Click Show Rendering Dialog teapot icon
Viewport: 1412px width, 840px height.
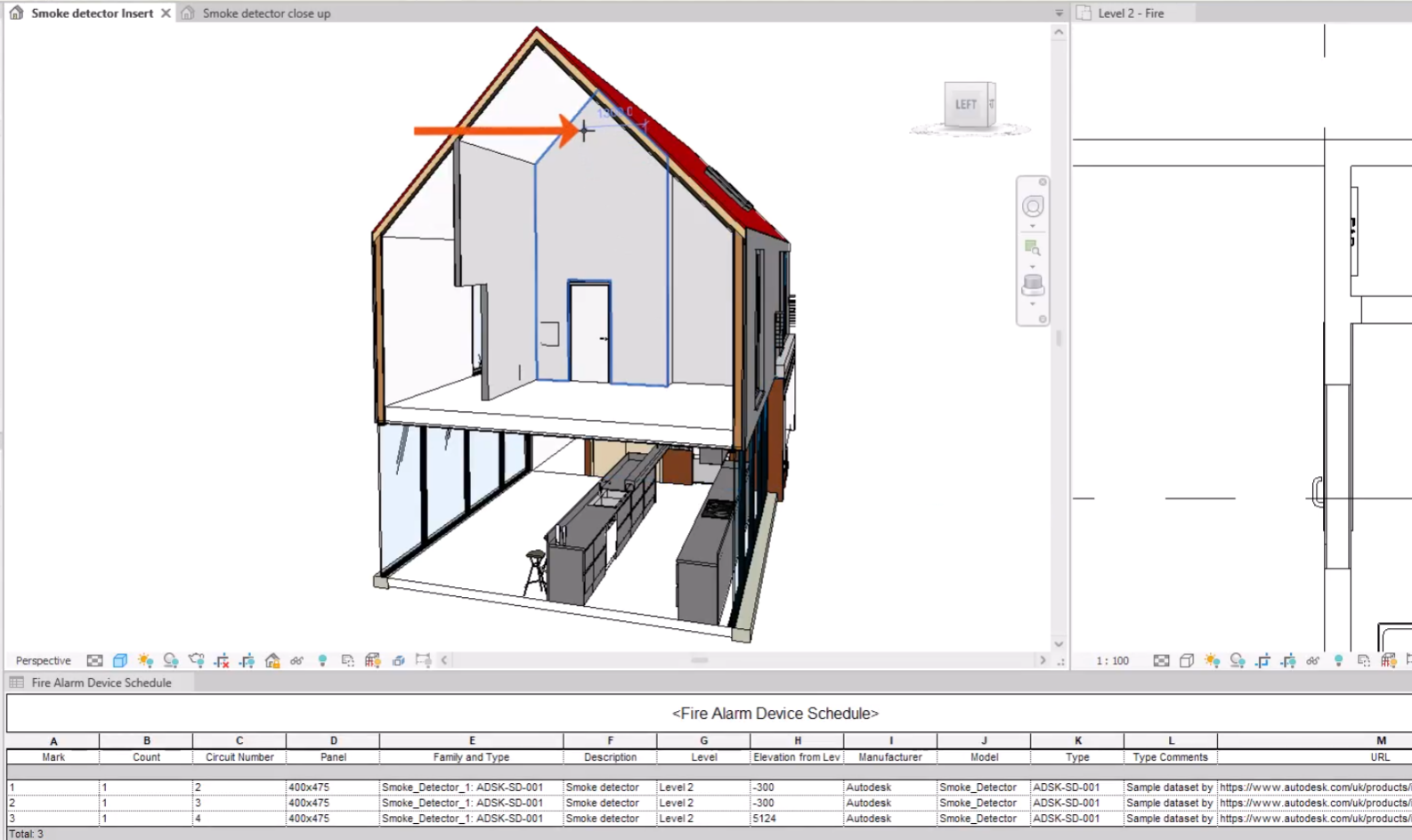[196, 660]
